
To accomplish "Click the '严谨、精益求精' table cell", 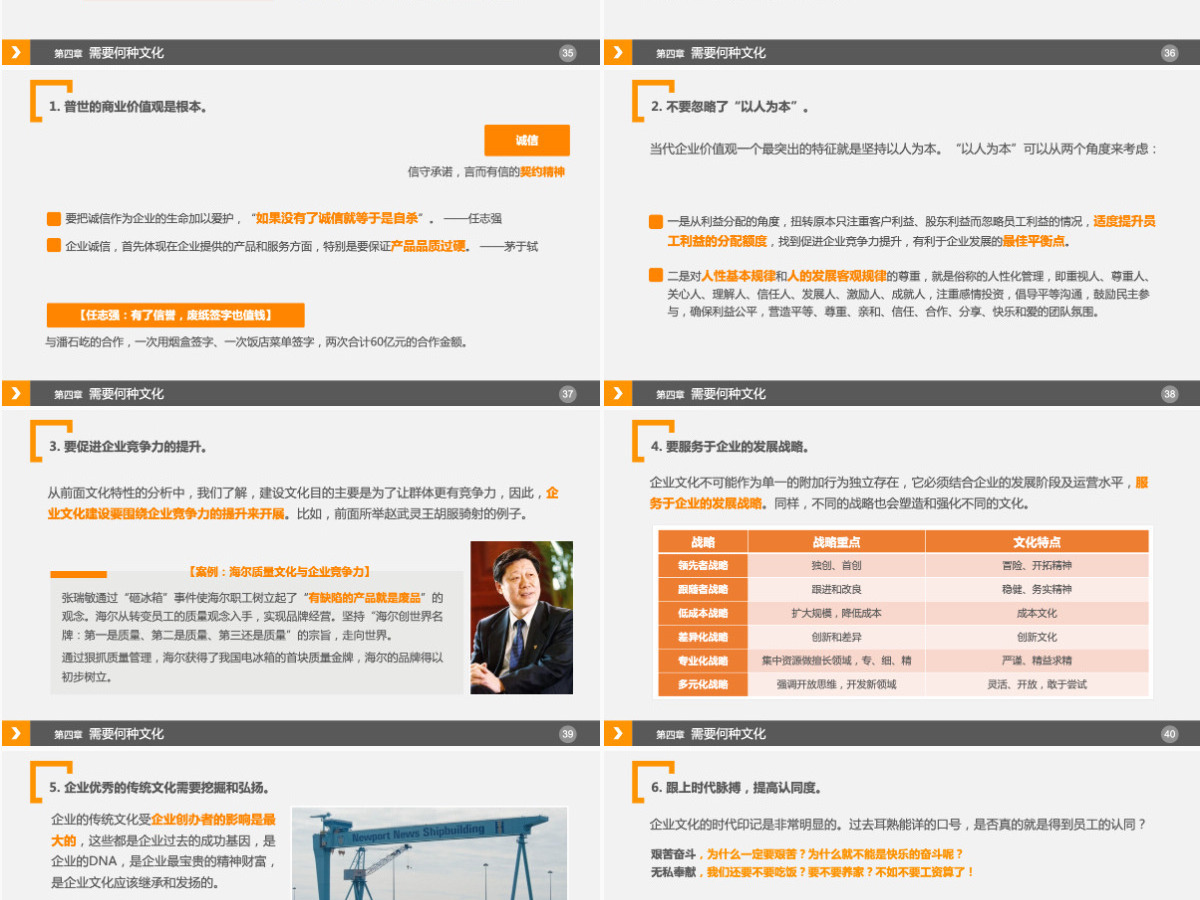I will (1037, 661).
